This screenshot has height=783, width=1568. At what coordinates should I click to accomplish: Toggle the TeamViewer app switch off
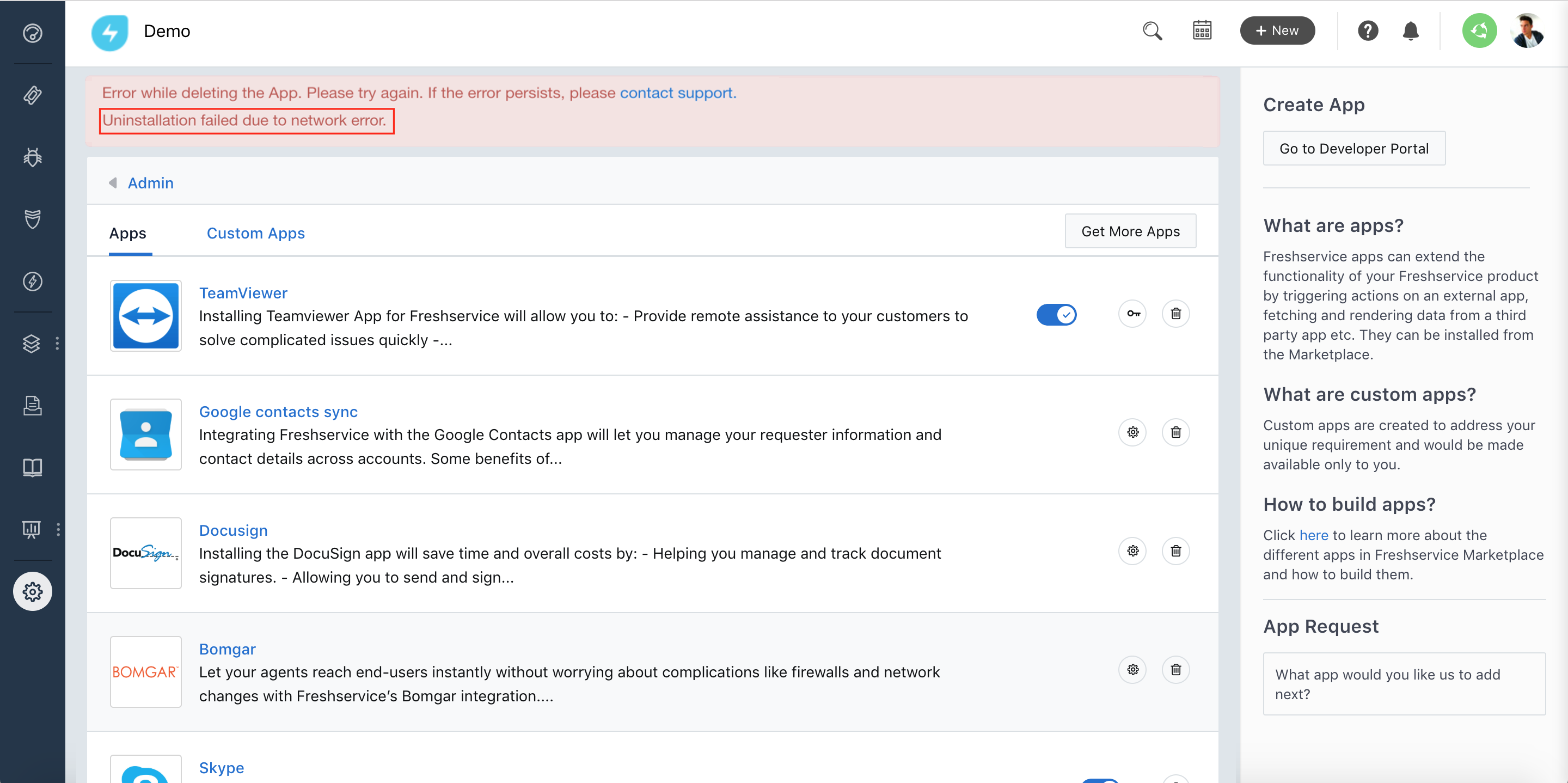click(1056, 315)
